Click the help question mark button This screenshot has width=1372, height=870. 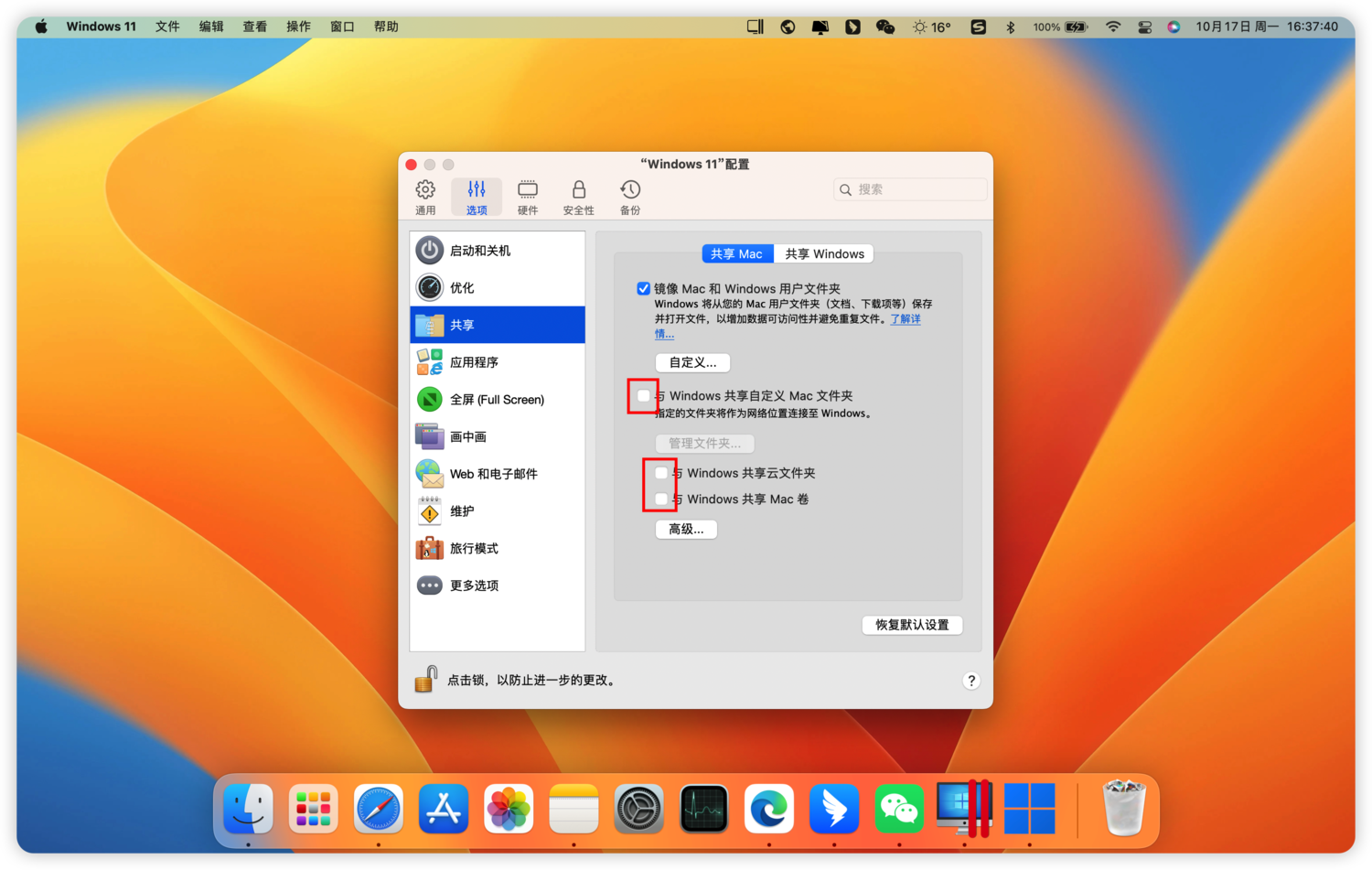[971, 681]
